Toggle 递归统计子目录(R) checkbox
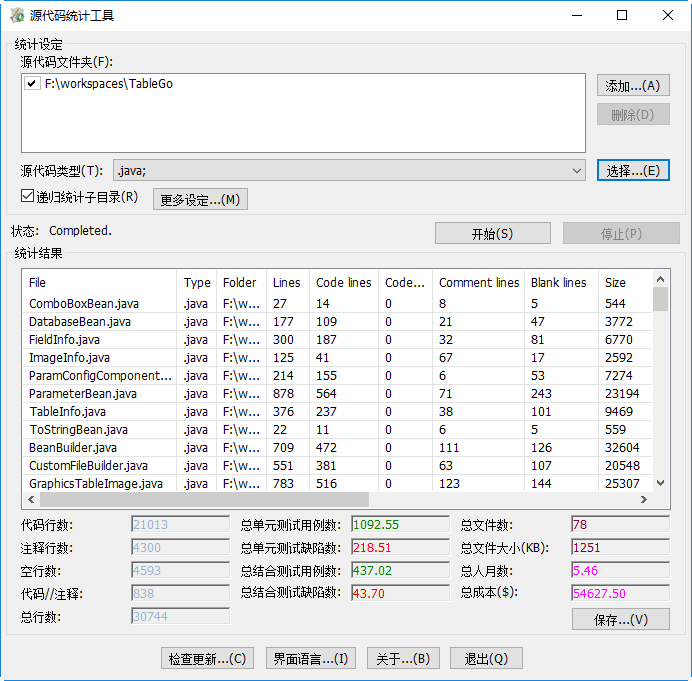The width and height of the screenshot is (692, 681). [27, 196]
